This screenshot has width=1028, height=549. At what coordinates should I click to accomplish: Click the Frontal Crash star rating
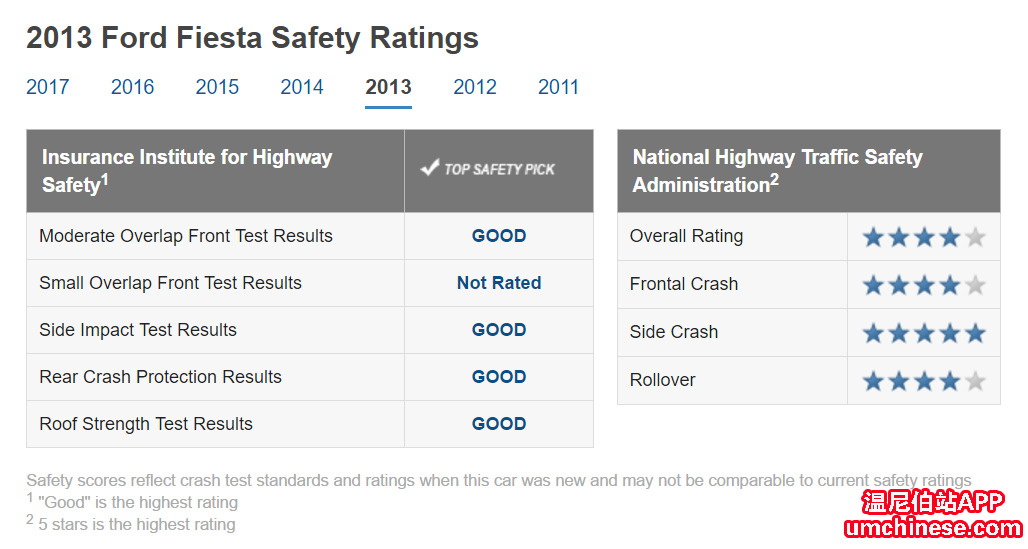(923, 285)
